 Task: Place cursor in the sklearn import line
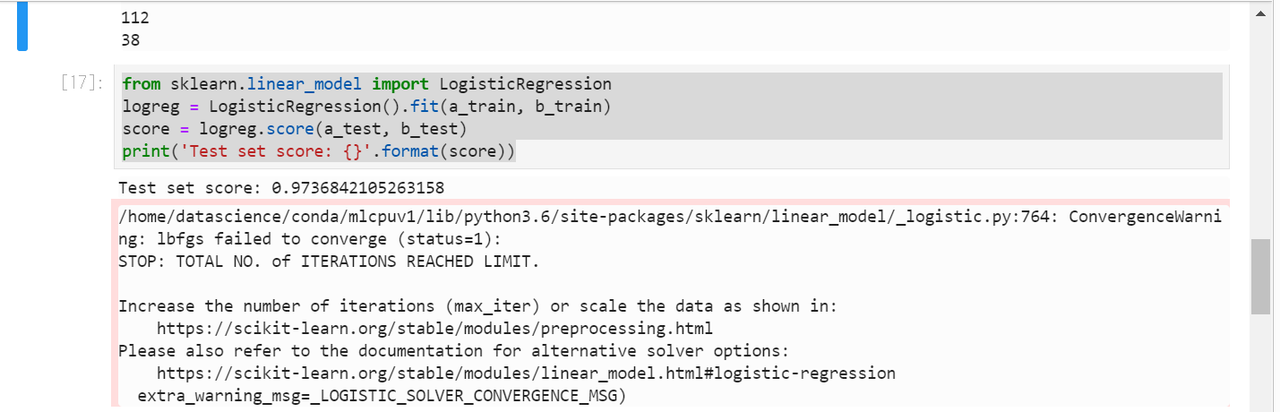click(366, 84)
